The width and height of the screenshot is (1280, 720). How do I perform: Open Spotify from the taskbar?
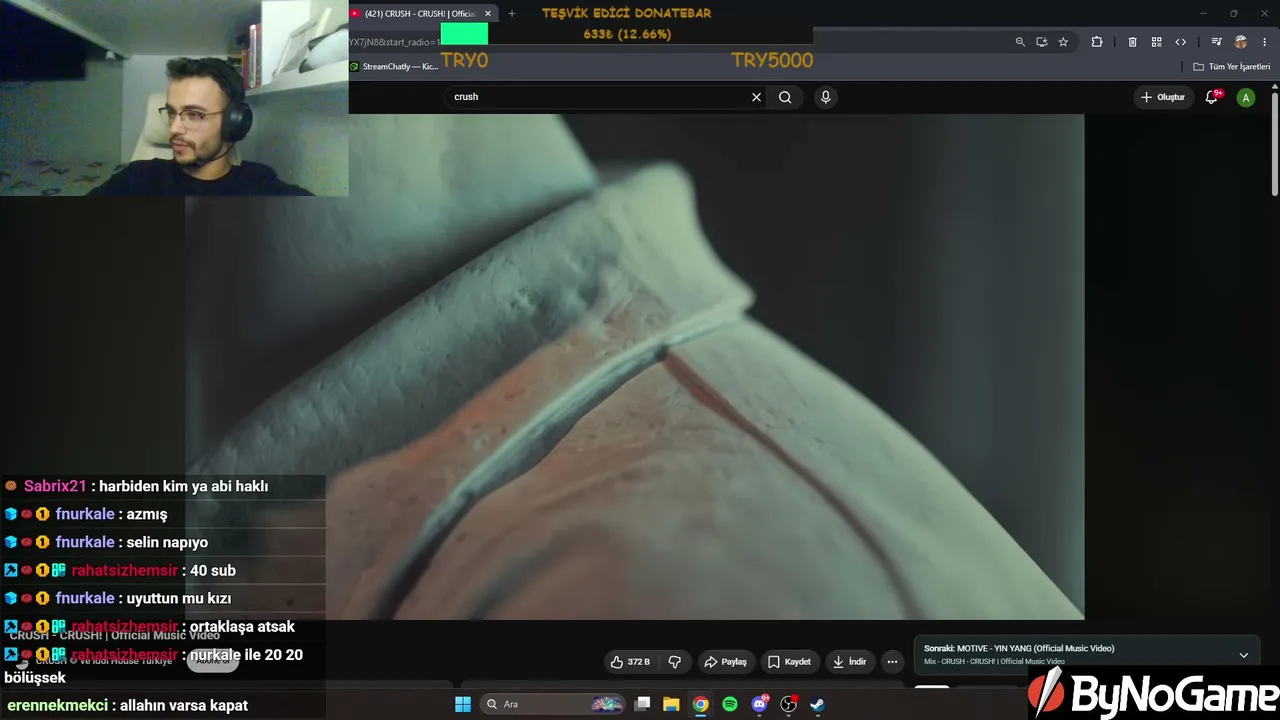pos(730,704)
